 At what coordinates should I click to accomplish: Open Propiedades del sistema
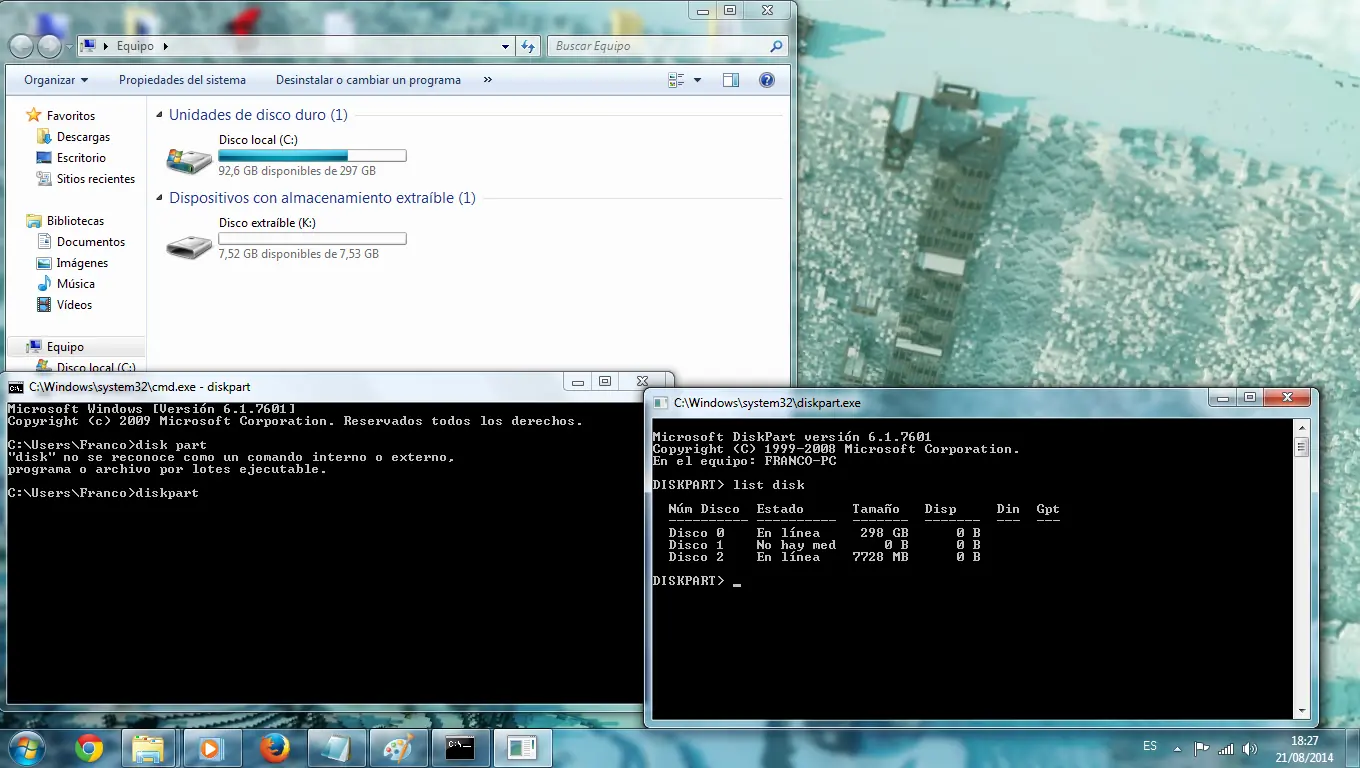coord(182,80)
